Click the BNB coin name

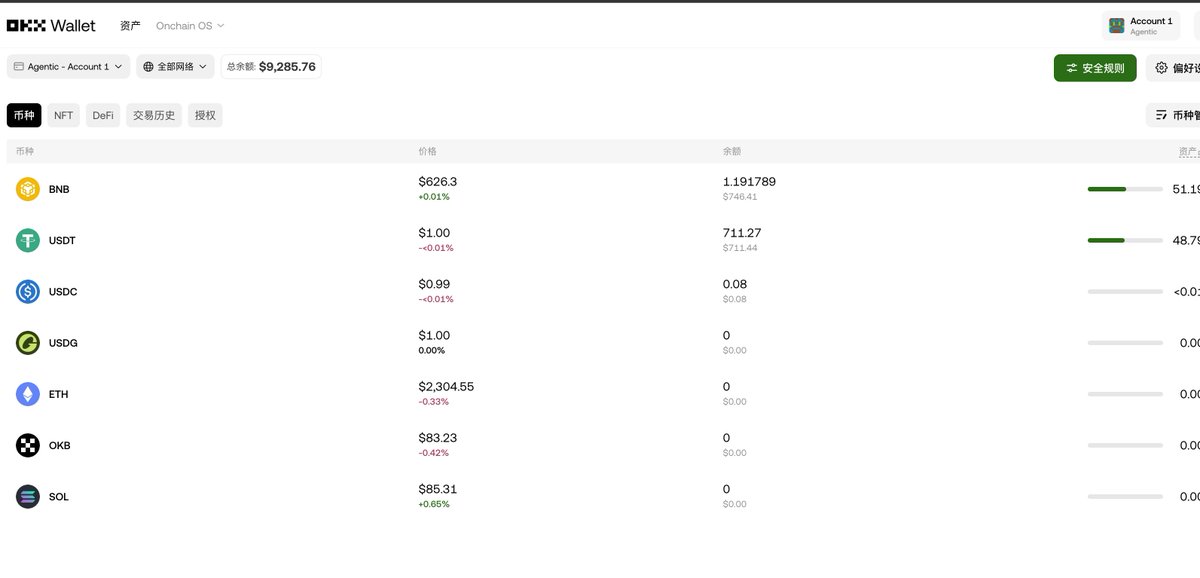pos(59,189)
